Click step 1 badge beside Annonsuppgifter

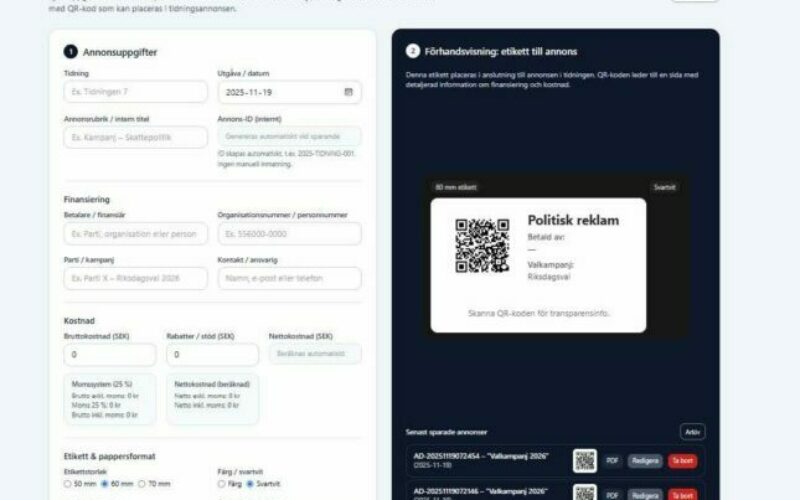coord(70,52)
